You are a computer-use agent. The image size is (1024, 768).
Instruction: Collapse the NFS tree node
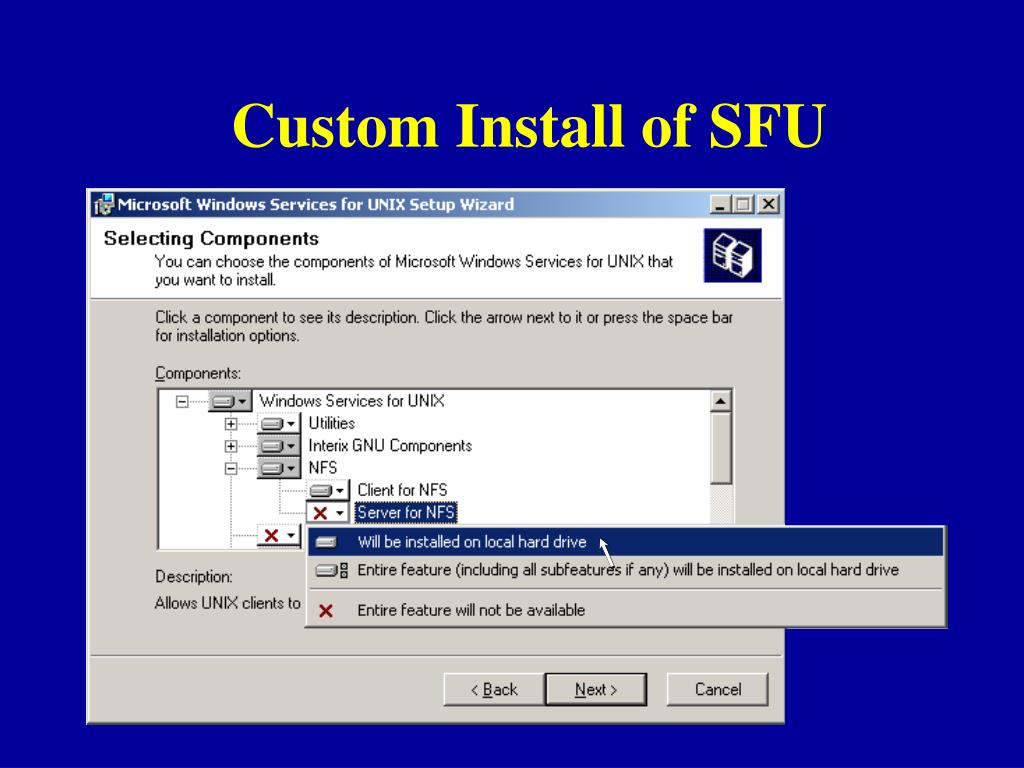click(x=231, y=468)
